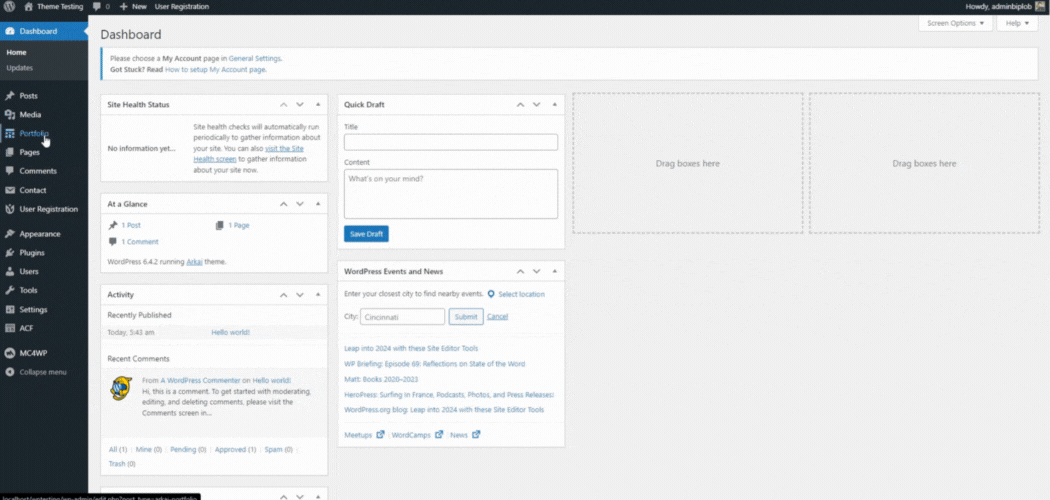
Task: Click the City input field
Action: tap(402, 317)
